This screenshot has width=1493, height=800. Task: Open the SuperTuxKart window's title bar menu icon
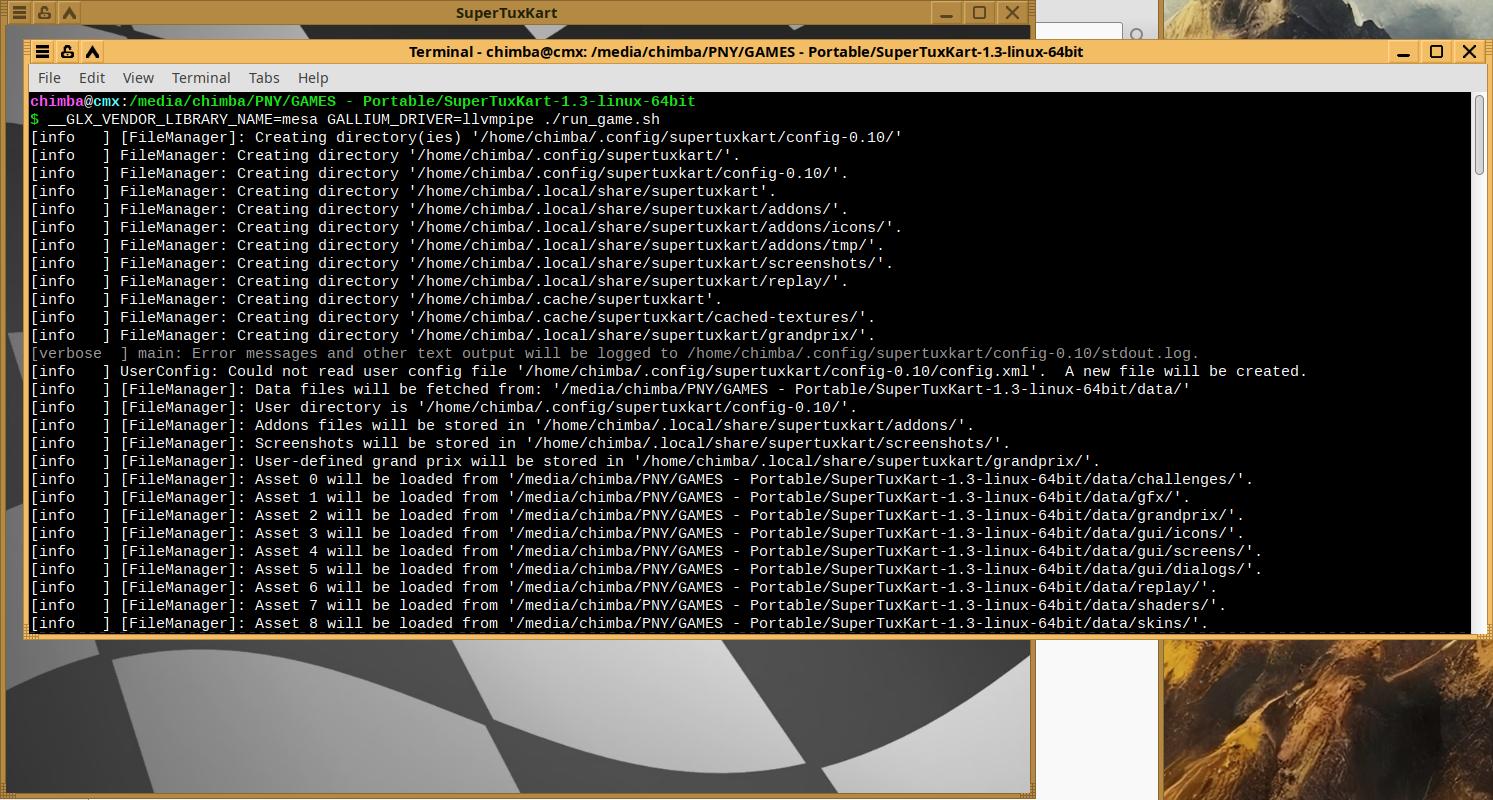(20, 13)
